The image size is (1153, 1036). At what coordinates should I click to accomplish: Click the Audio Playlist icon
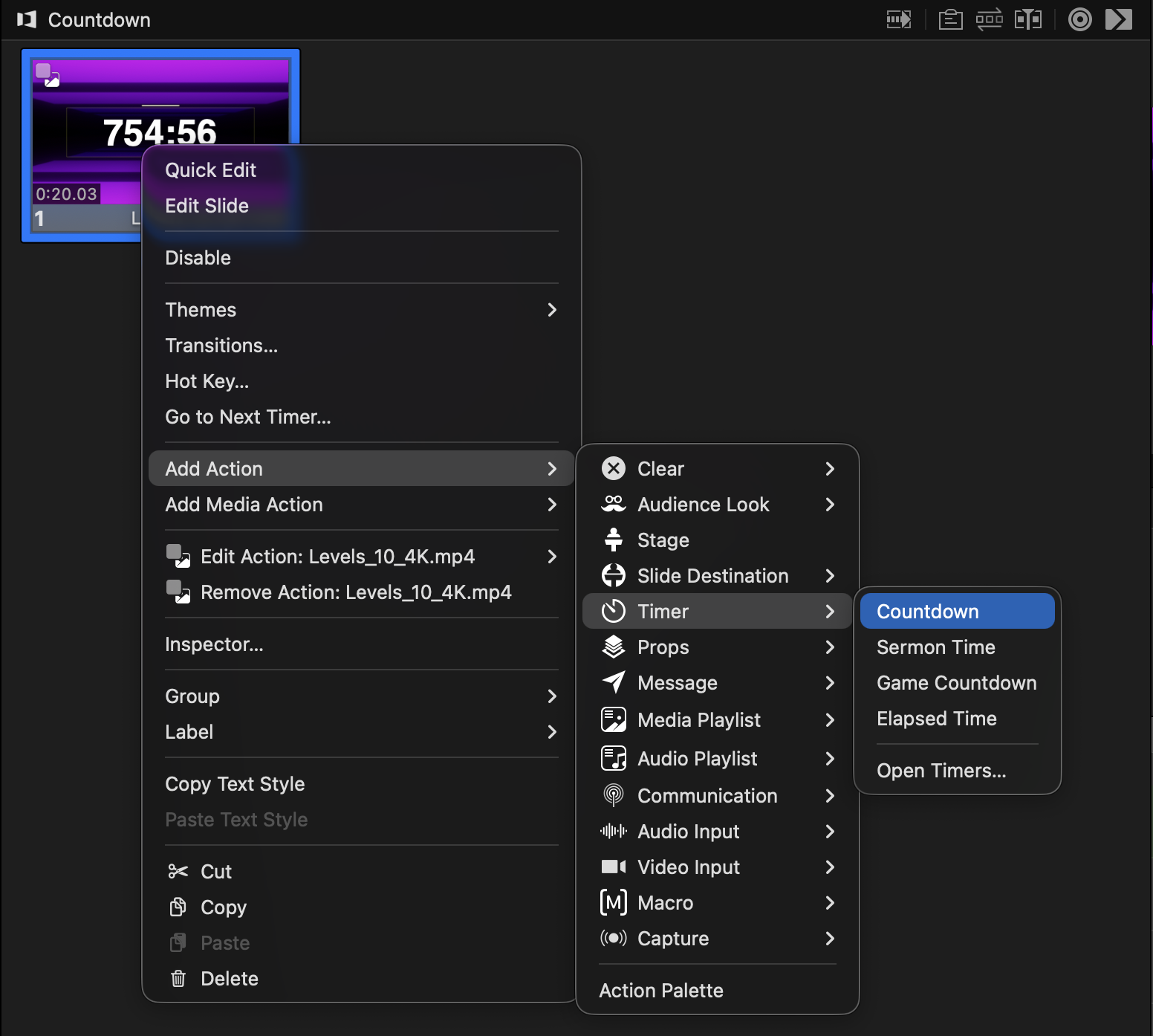point(614,758)
